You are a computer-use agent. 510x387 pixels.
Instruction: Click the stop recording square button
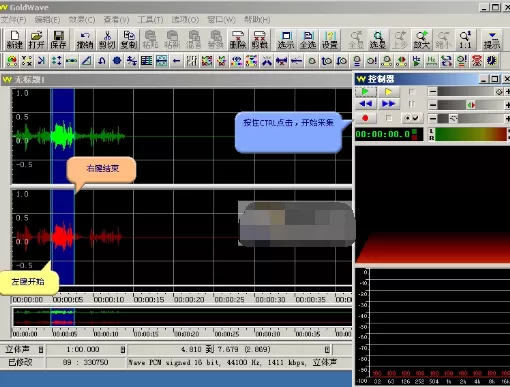[388, 118]
